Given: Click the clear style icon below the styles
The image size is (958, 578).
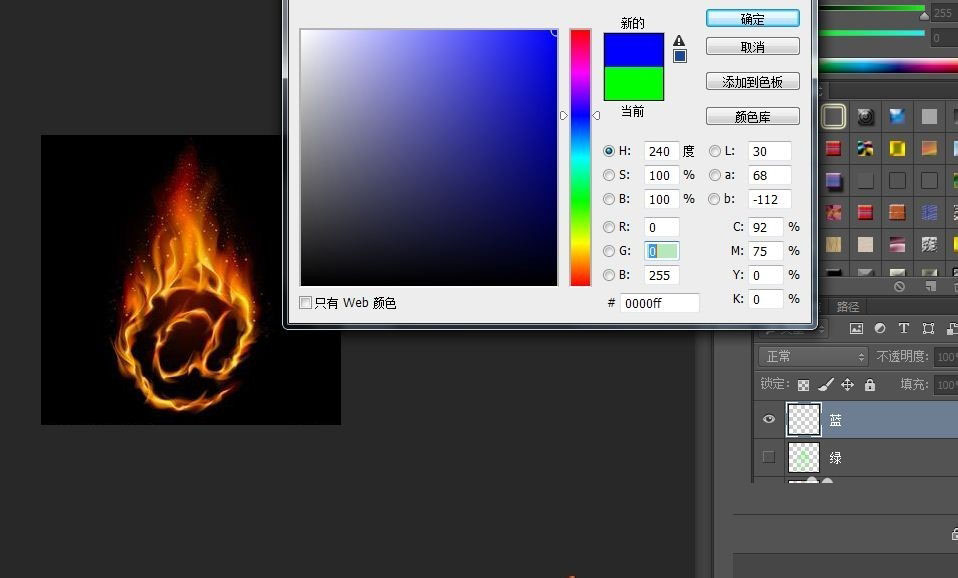Looking at the screenshot, I should (x=899, y=287).
